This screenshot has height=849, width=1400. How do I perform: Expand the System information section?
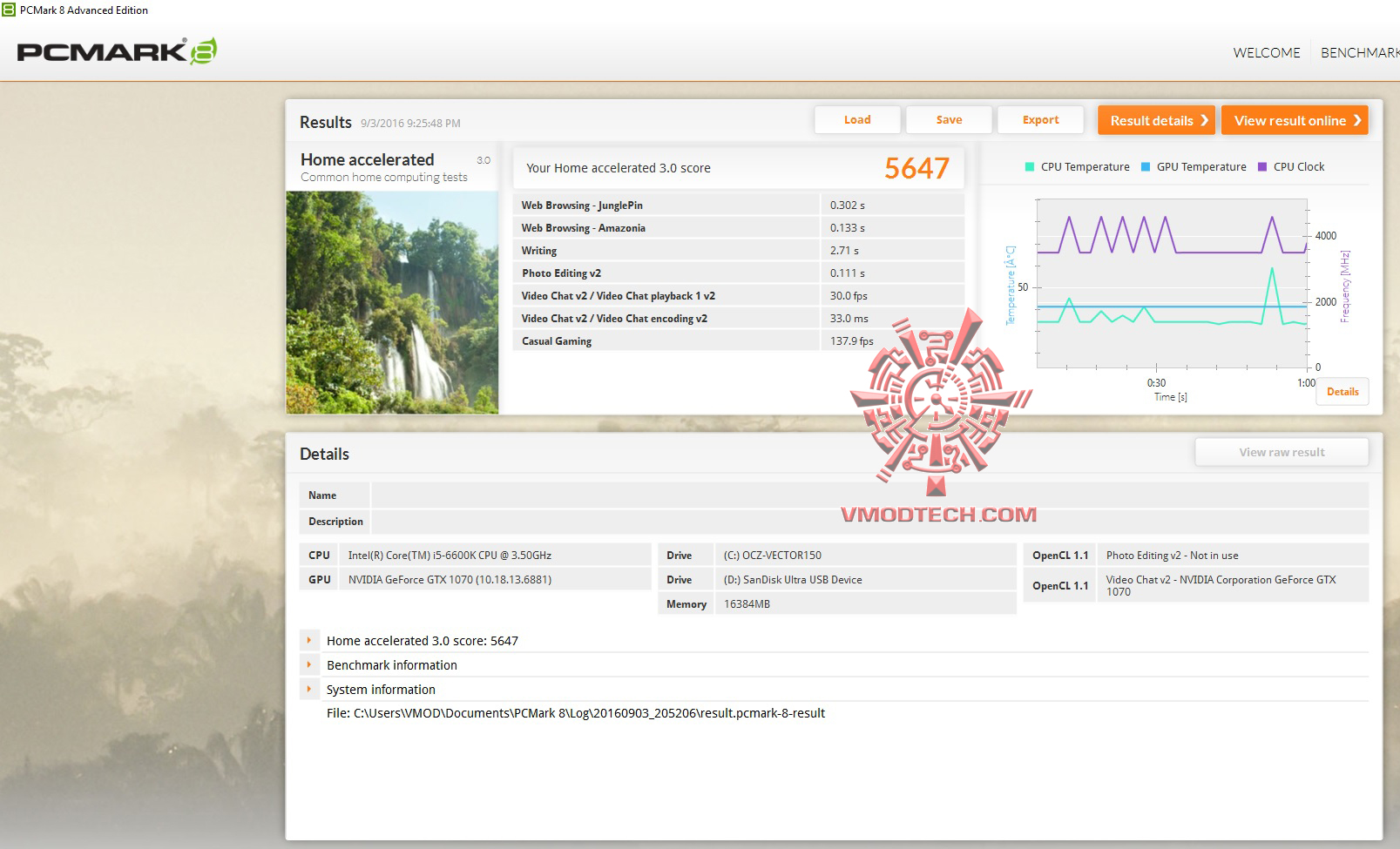[x=309, y=689]
